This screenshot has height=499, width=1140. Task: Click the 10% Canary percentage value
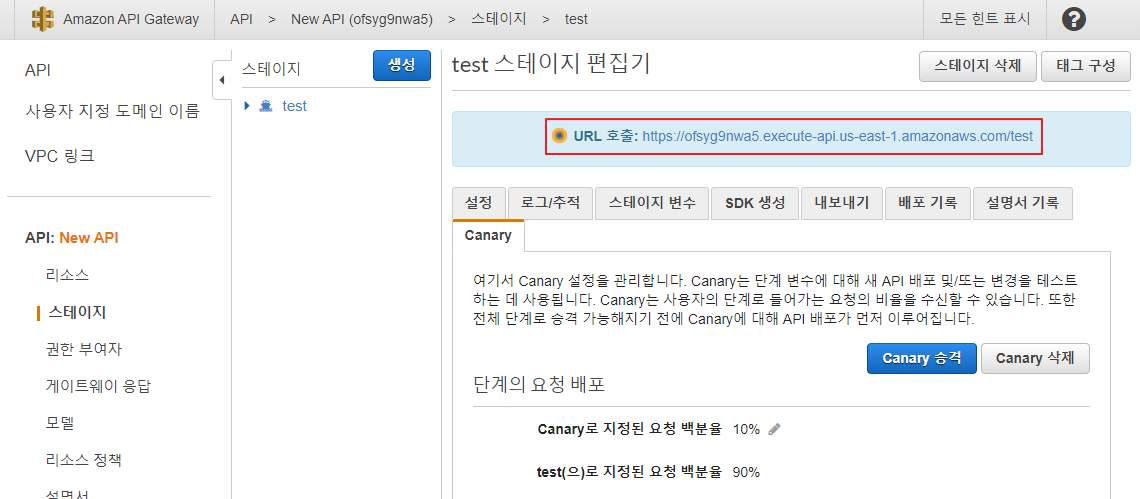(x=746, y=429)
